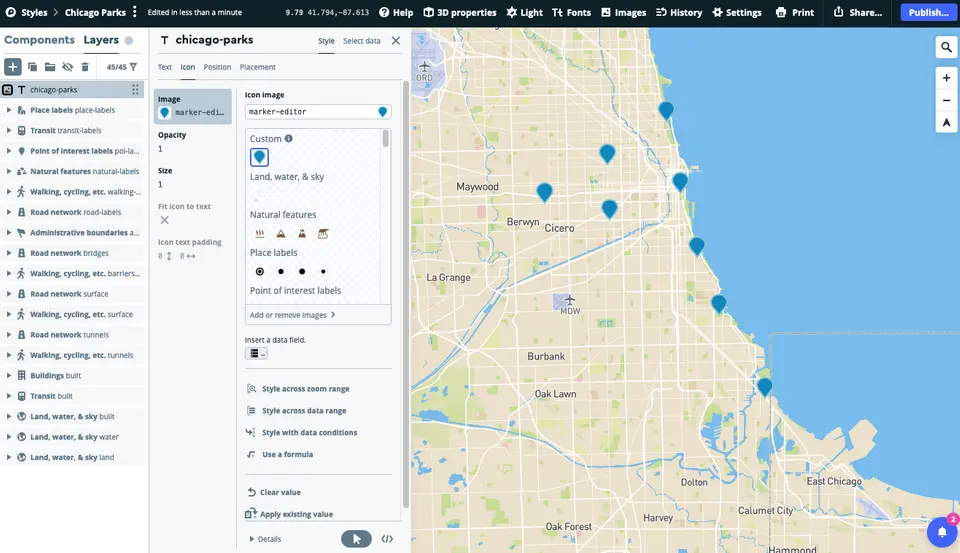Switch to JSON code view toggle
Image resolution: width=960 pixels, height=553 pixels.
click(387, 539)
